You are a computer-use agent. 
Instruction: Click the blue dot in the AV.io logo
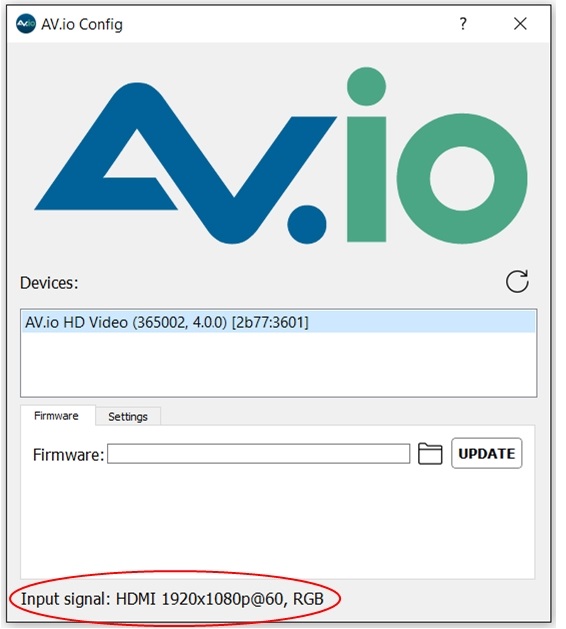[307, 224]
